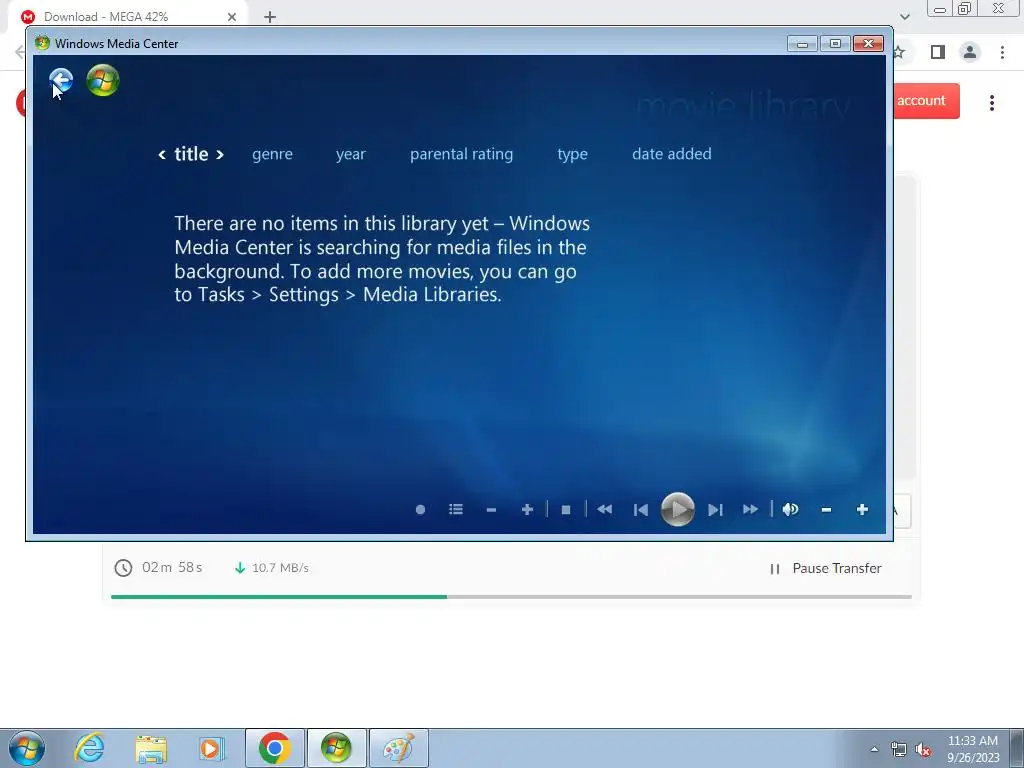Screen dimensions: 1024x768
Task: Switch to Chrome on the taskbar
Action: tap(275, 748)
